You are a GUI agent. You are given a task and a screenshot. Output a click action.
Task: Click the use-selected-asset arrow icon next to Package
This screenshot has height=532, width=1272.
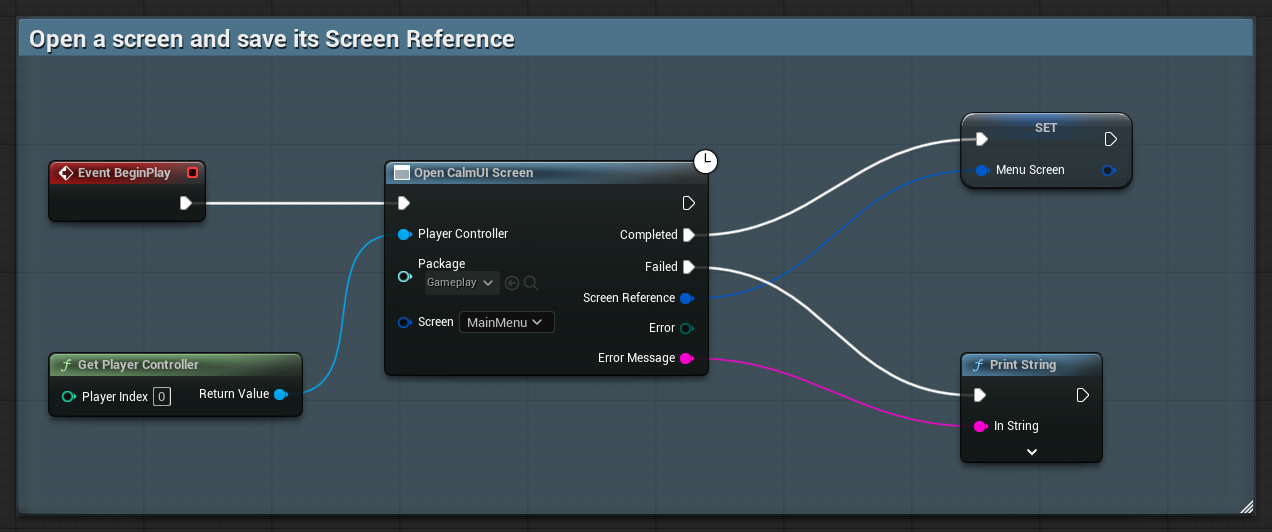512,283
